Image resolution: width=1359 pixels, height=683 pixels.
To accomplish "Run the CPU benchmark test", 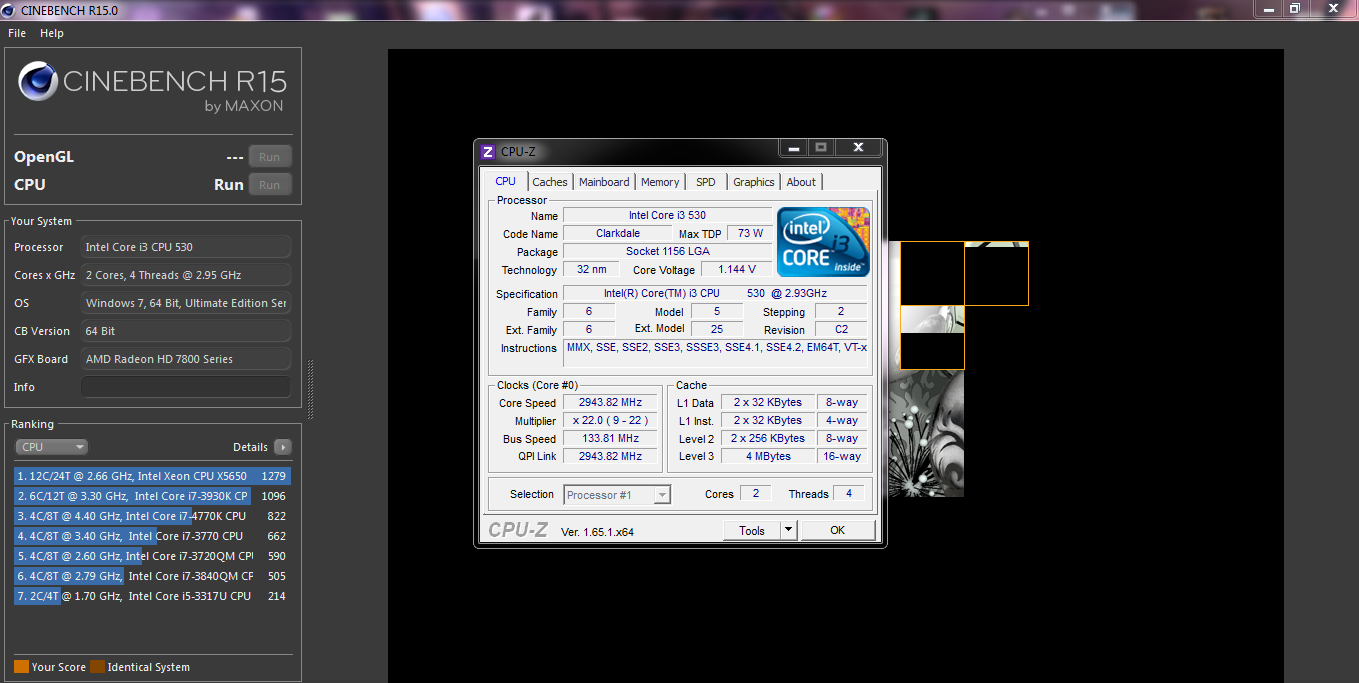I will click(269, 185).
